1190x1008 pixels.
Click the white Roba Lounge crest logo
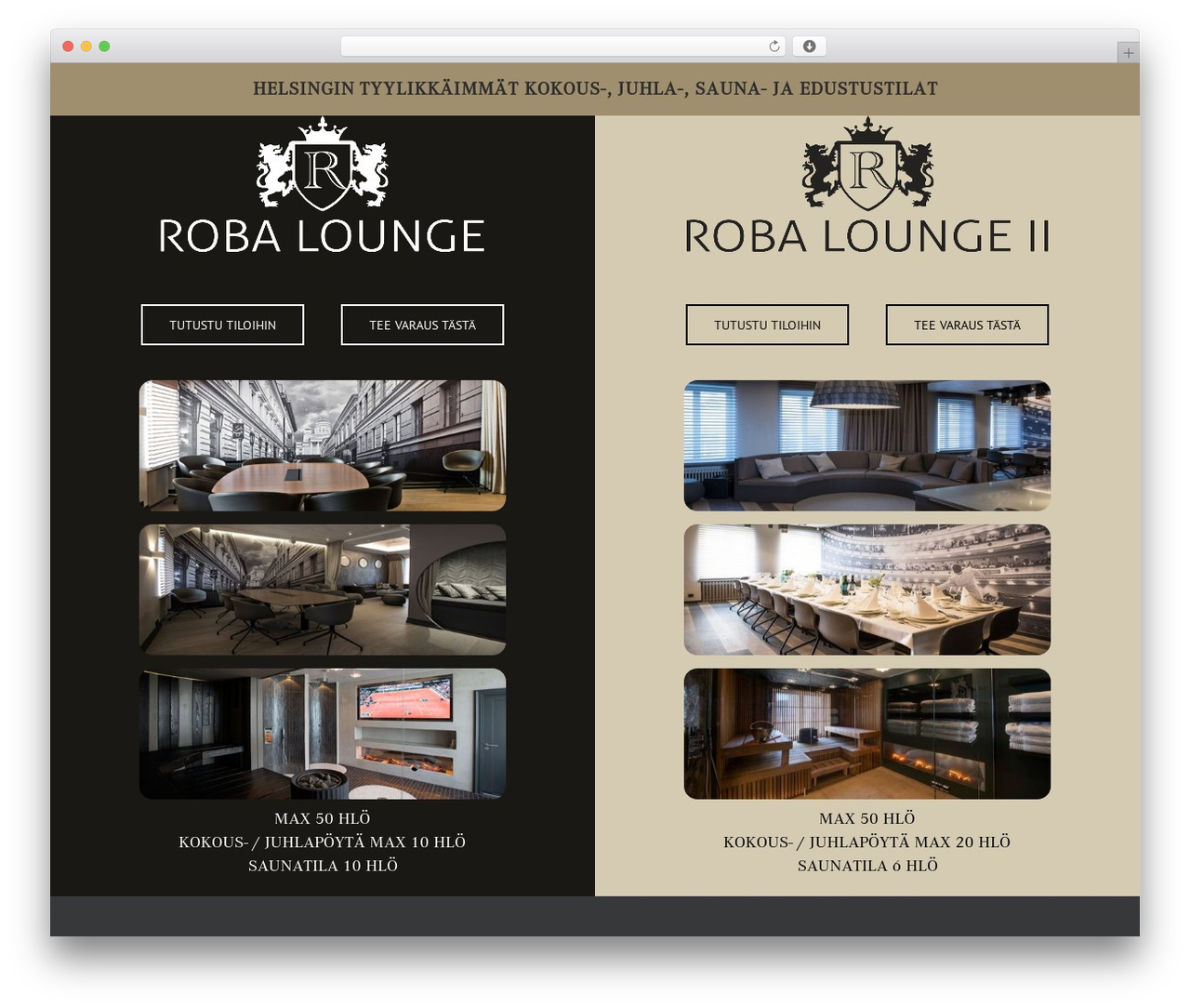(323, 164)
